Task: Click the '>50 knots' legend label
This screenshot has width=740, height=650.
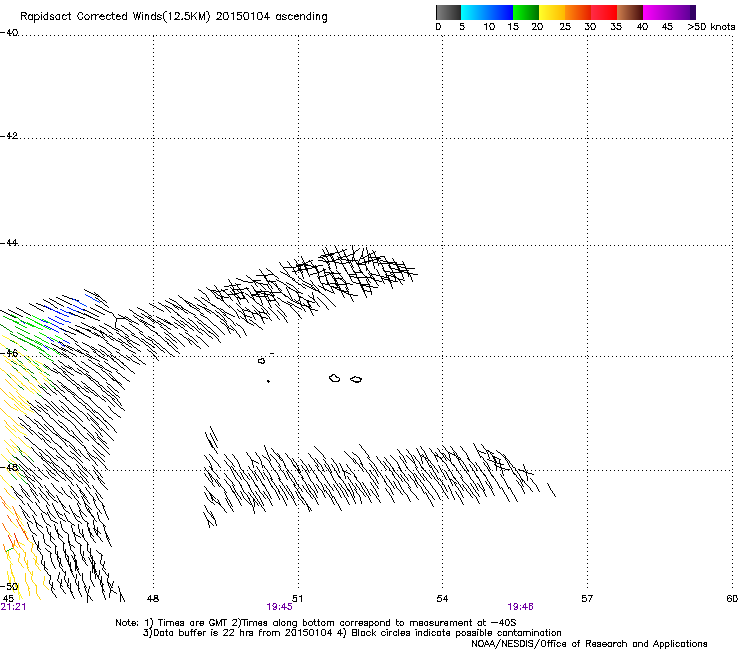Action: tap(711, 27)
